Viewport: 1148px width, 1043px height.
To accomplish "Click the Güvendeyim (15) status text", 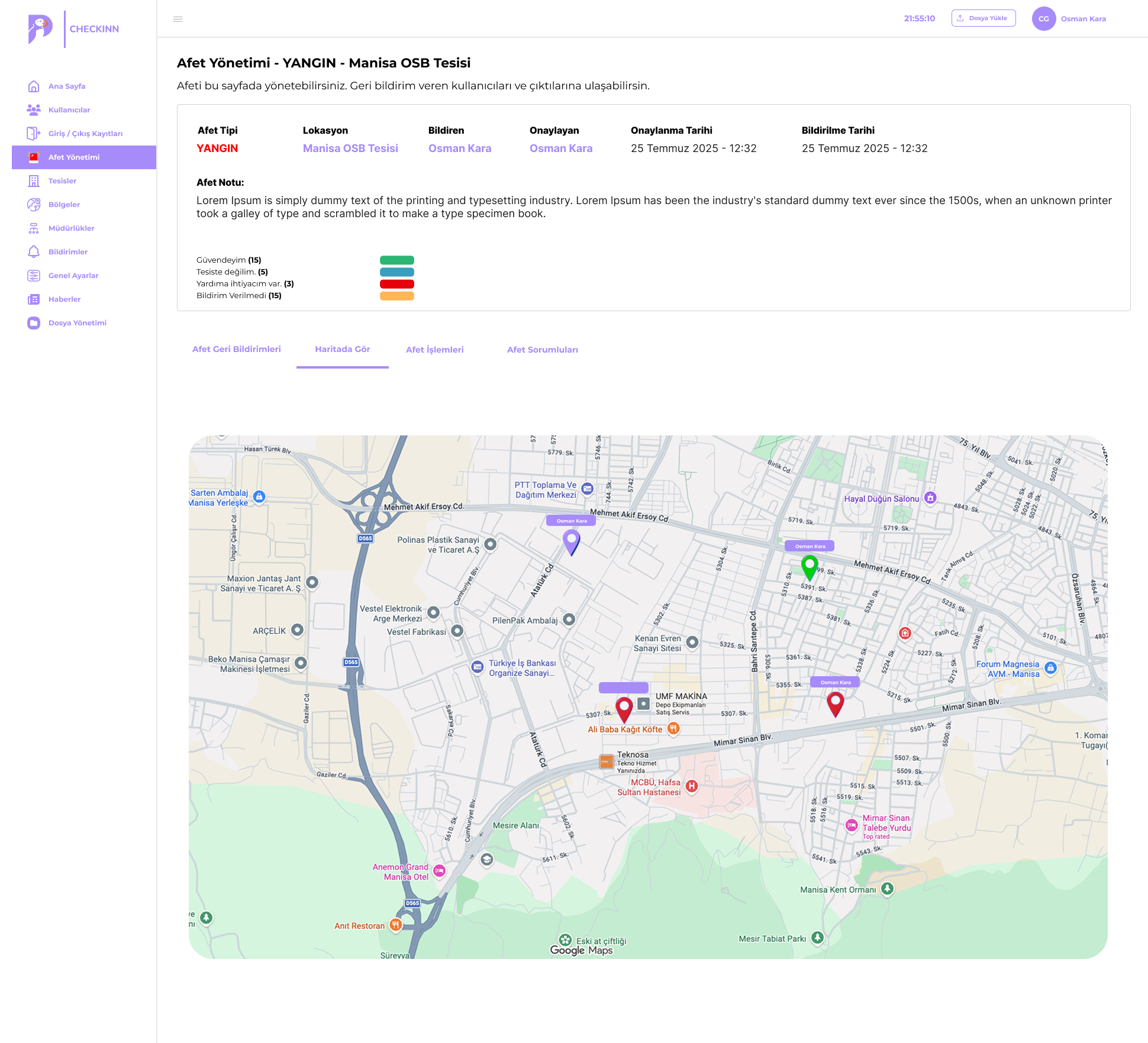I will pos(229,260).
